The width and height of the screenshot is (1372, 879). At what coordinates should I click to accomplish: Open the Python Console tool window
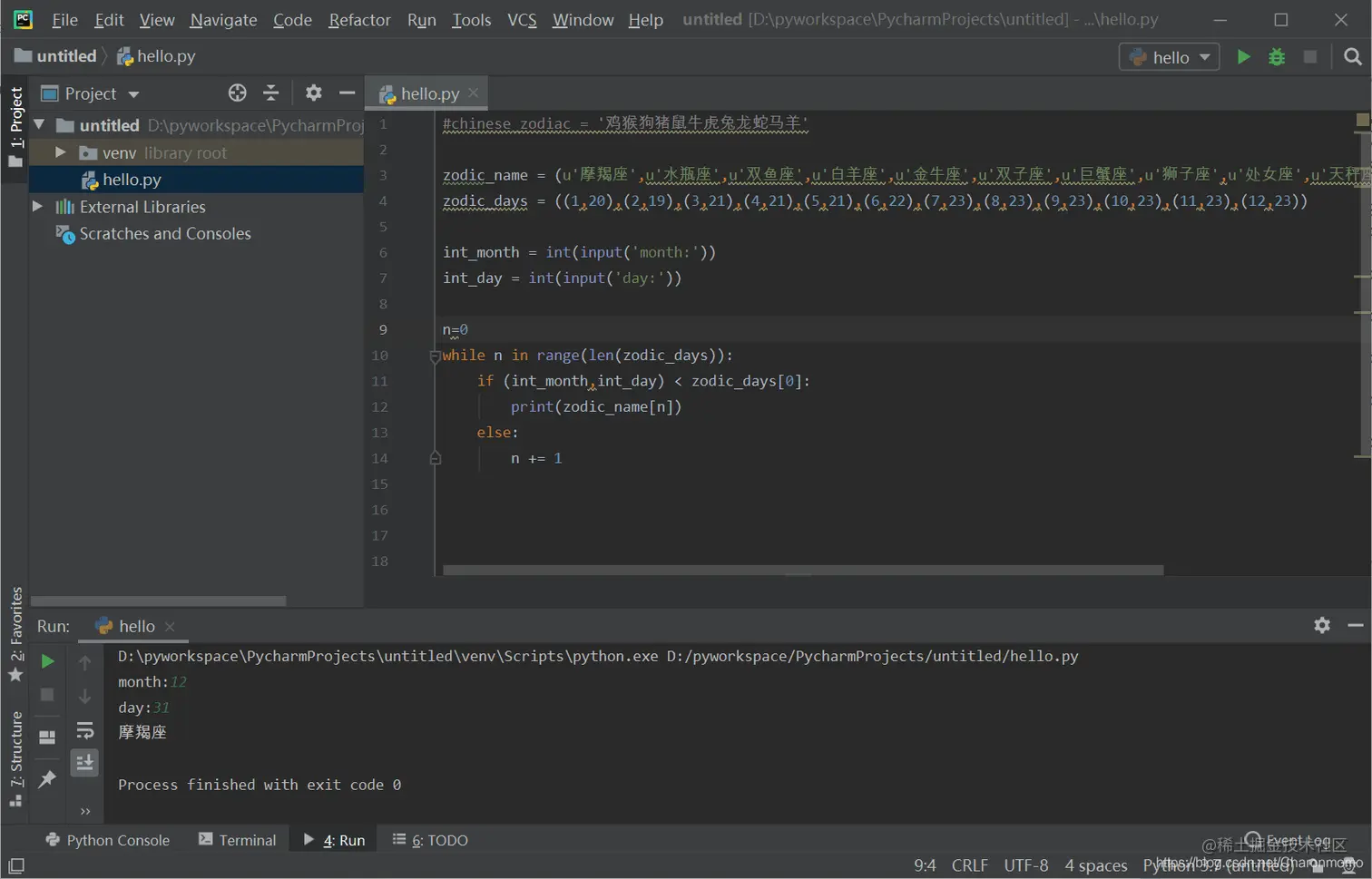[x=108, y=840]
